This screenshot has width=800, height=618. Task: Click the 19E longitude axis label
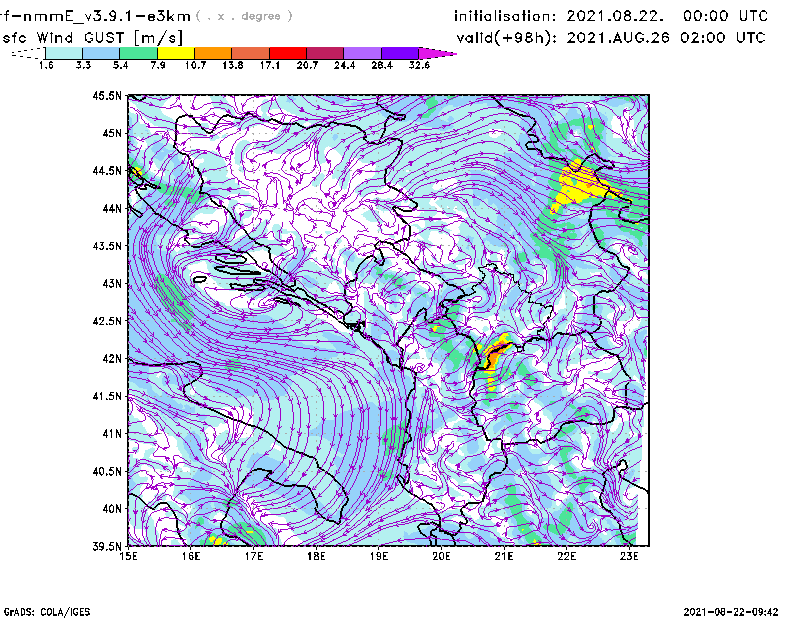point(379,556)
